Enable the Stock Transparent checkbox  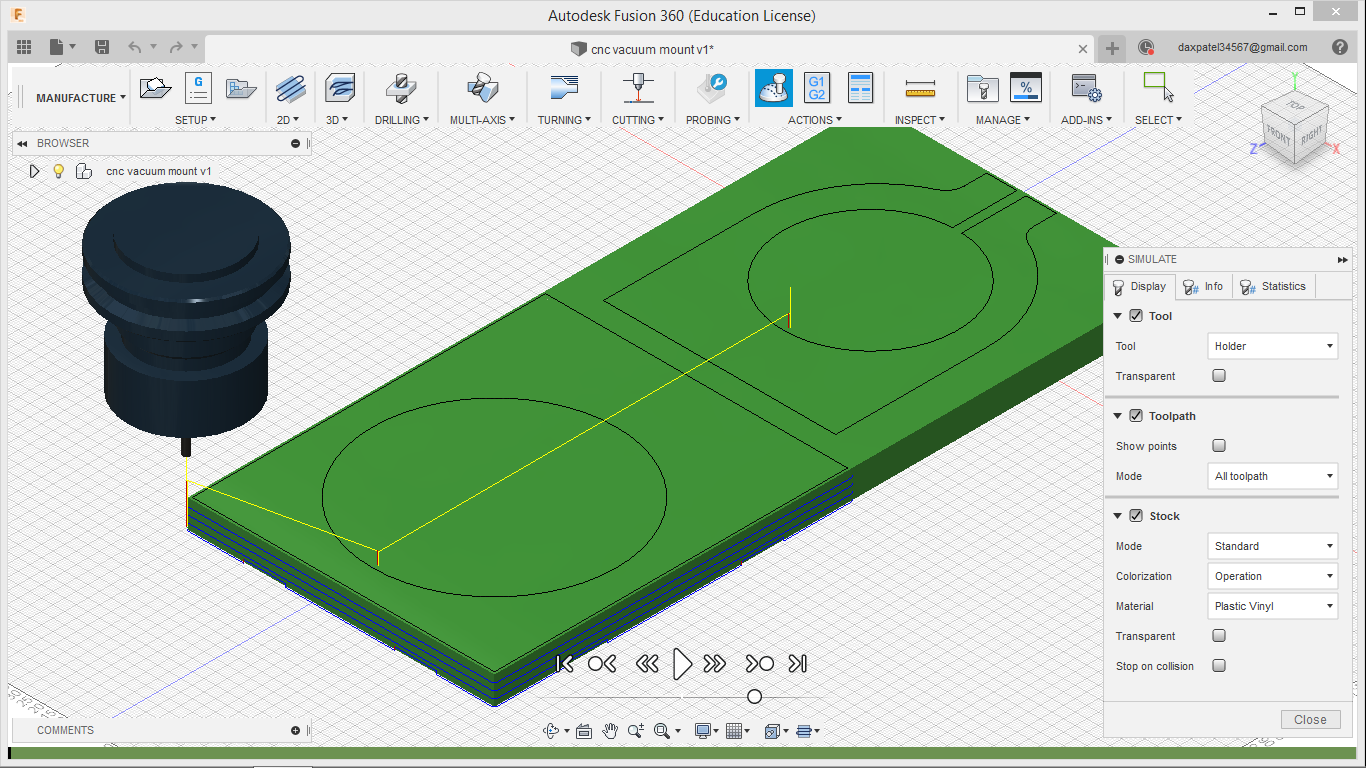pos(1219,636)
